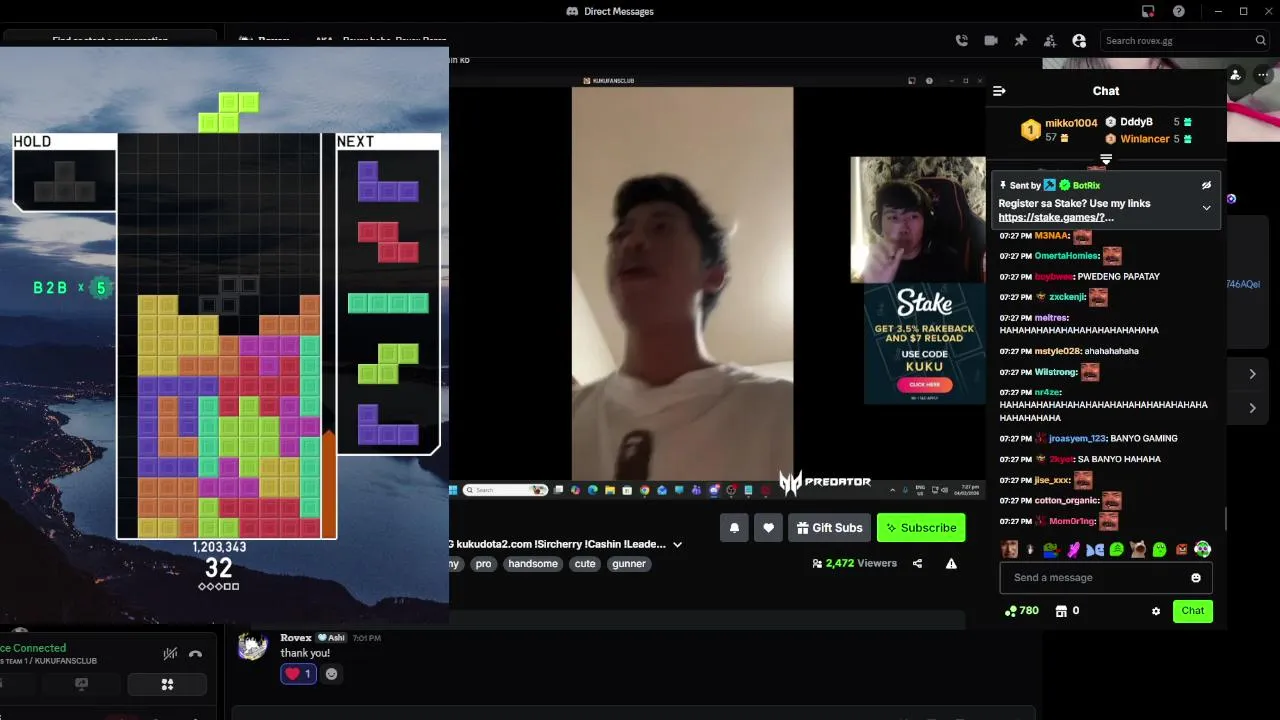Insert the pink hand quick emote

click(1073, 549)
